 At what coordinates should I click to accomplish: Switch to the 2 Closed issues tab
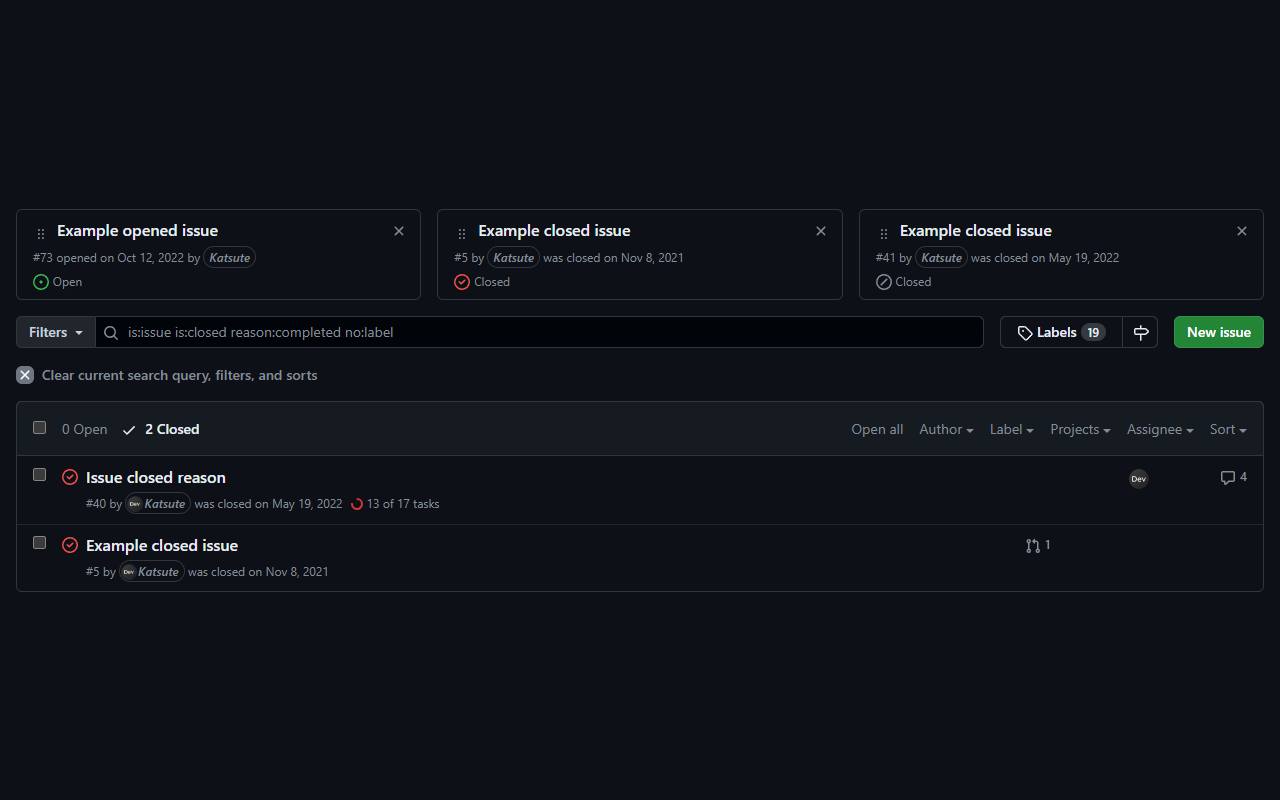pos(161,429)
